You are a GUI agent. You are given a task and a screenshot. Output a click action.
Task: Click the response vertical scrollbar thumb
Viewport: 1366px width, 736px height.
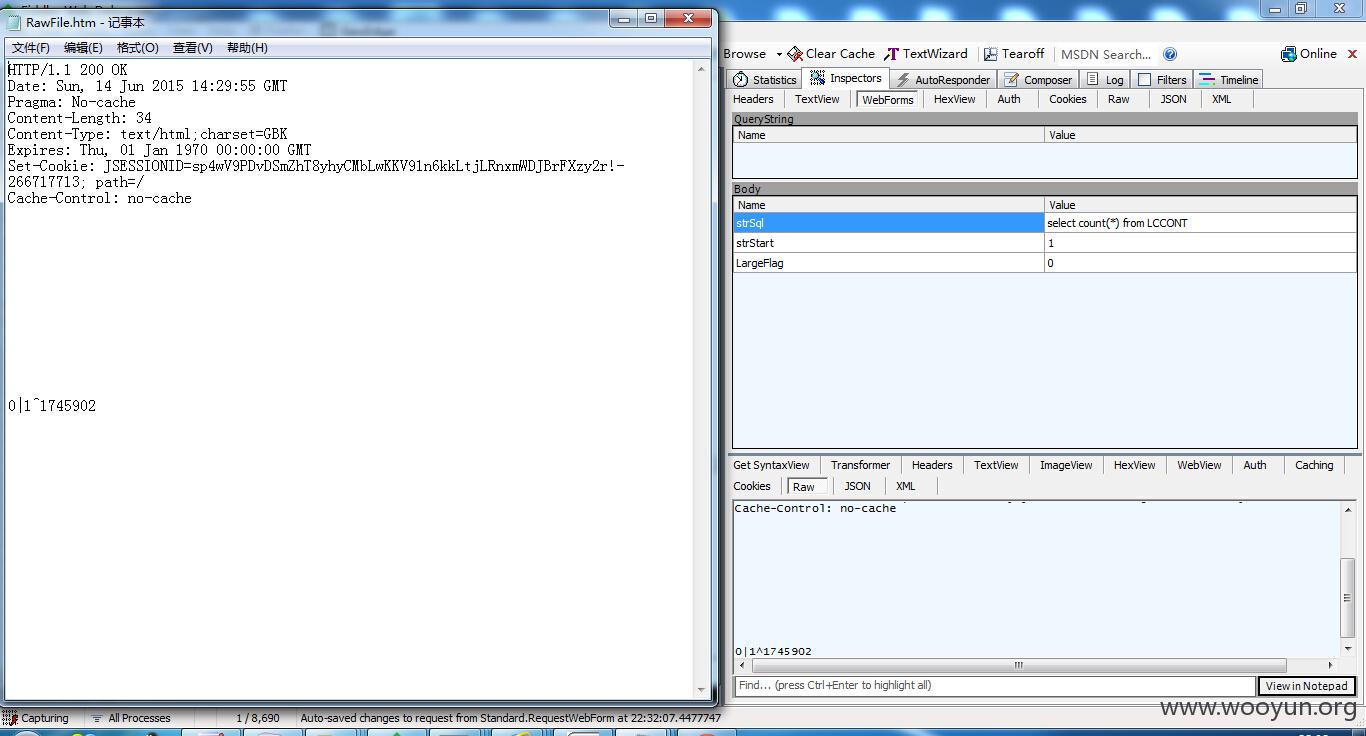[1347, 597]
